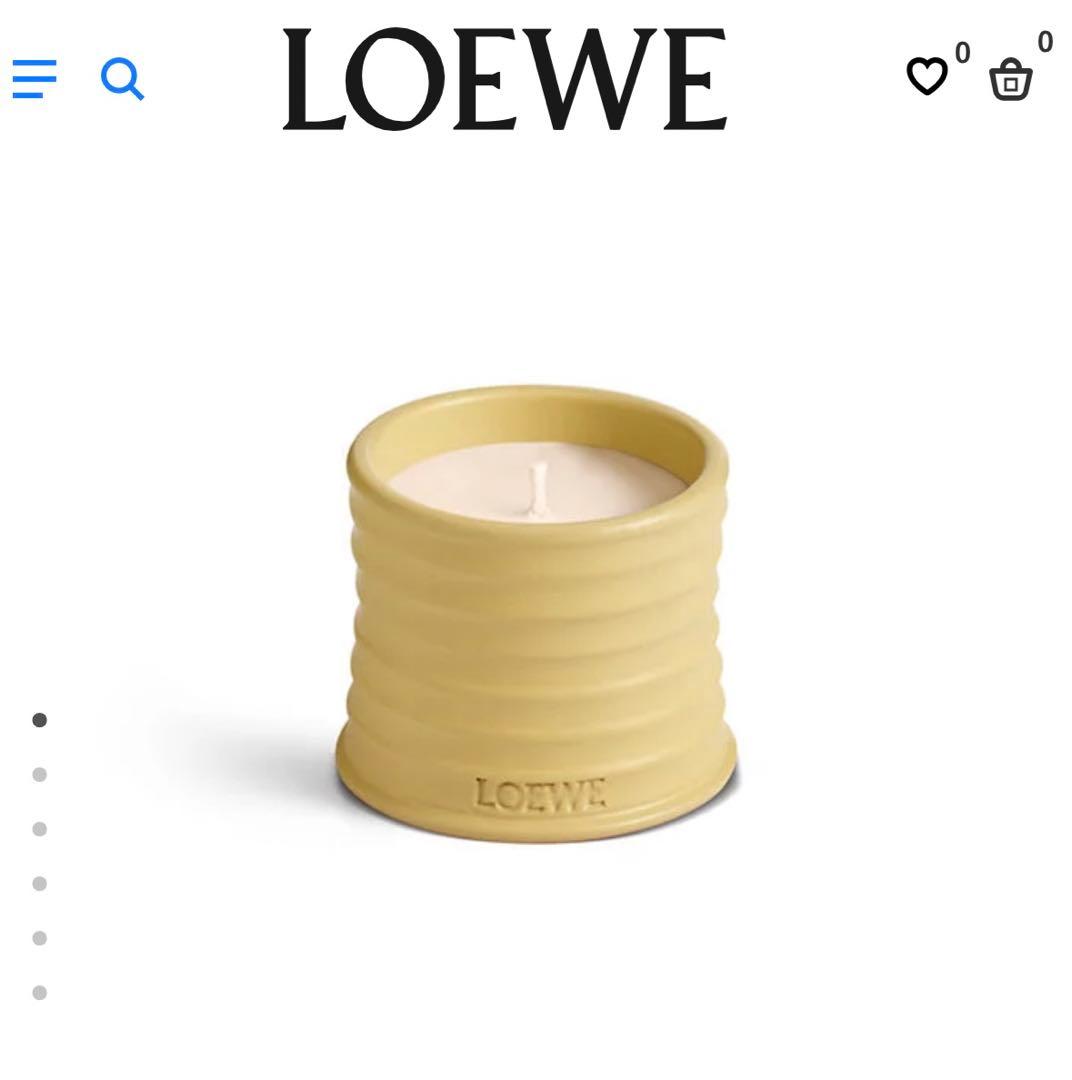The height and width of the screenshot is (1080, 1072).
Task: Click the embossed LOEWE text on candle
Action: 540,794
